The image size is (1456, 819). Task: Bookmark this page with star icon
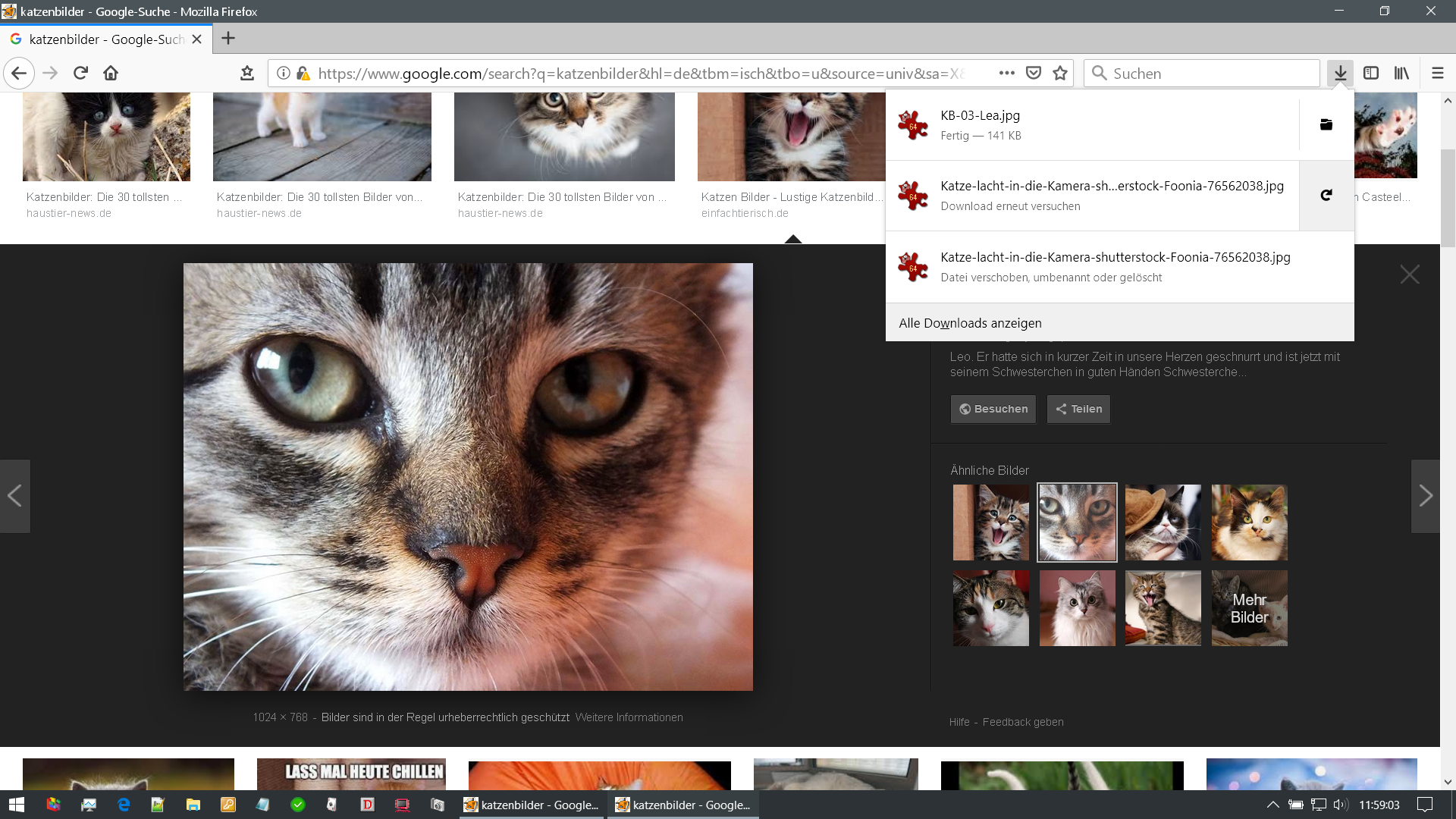(1060, 73)
